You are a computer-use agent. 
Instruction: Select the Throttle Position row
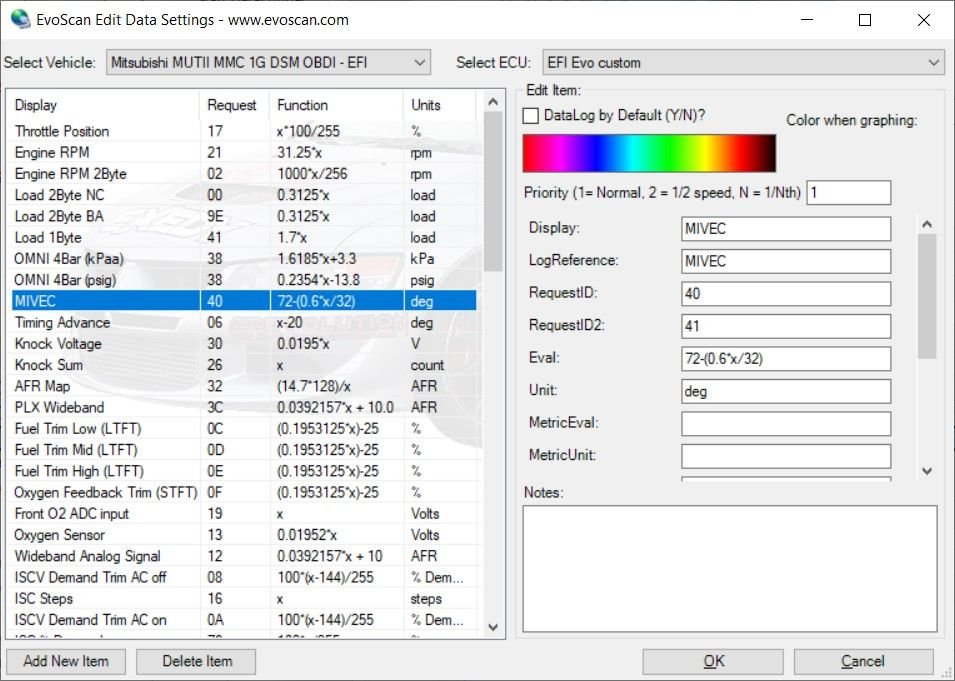(x=62, y=131)
